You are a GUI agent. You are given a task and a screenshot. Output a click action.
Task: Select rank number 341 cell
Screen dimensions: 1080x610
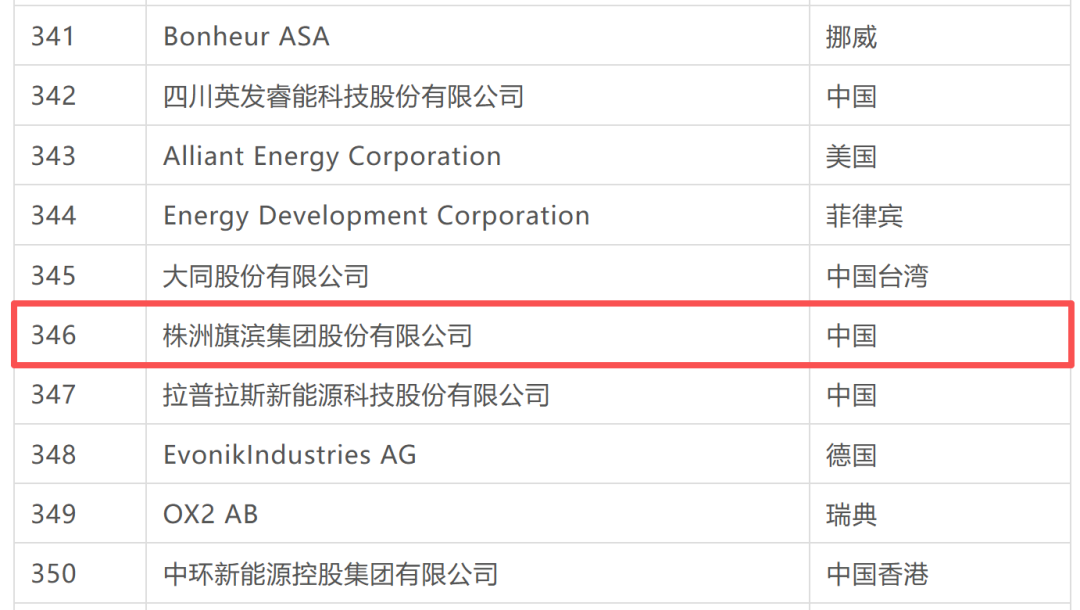pyautogui.click(x=53, y=37)
